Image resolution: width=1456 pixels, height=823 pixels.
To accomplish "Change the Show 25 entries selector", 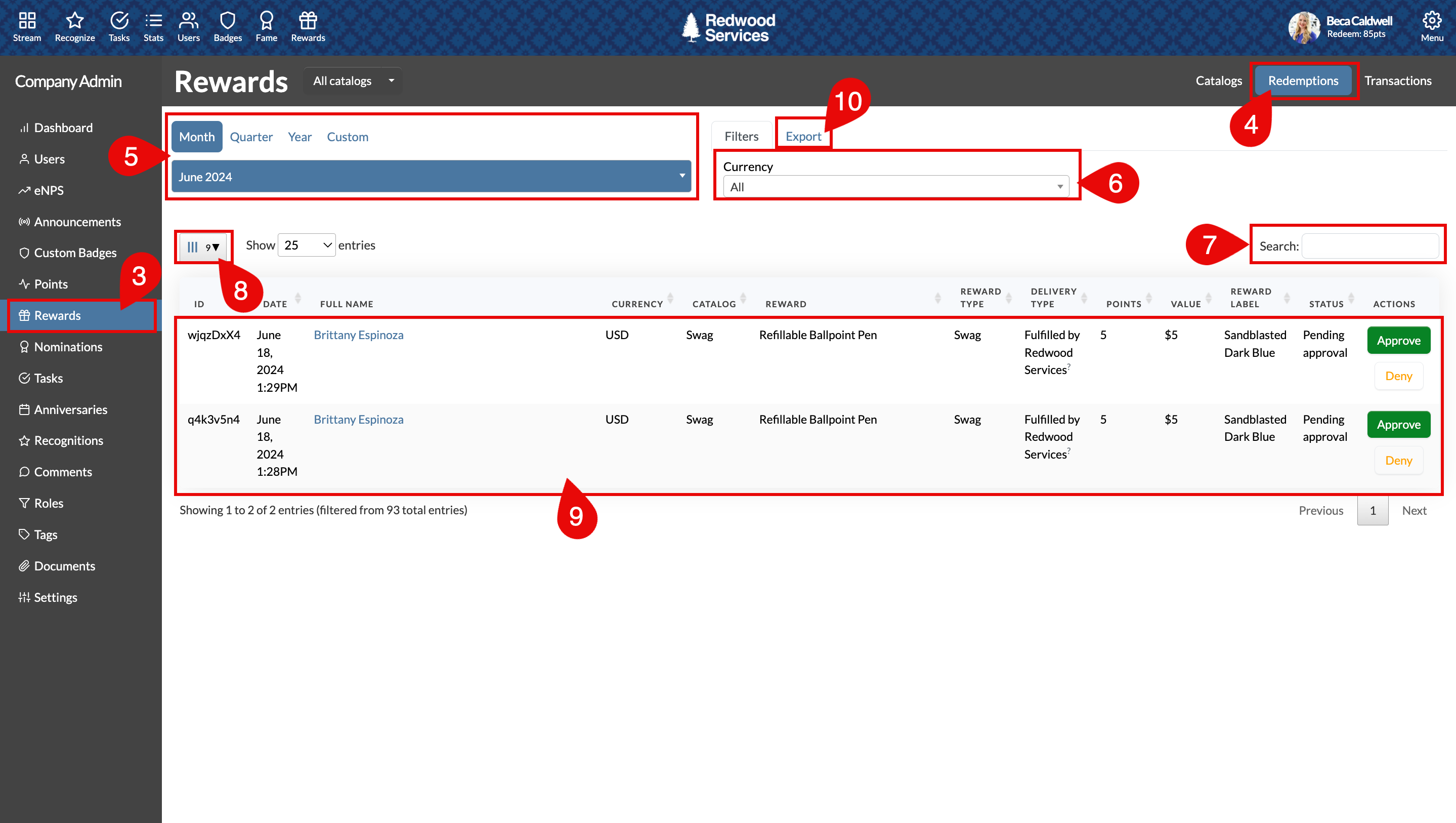I will pos(307,245).
